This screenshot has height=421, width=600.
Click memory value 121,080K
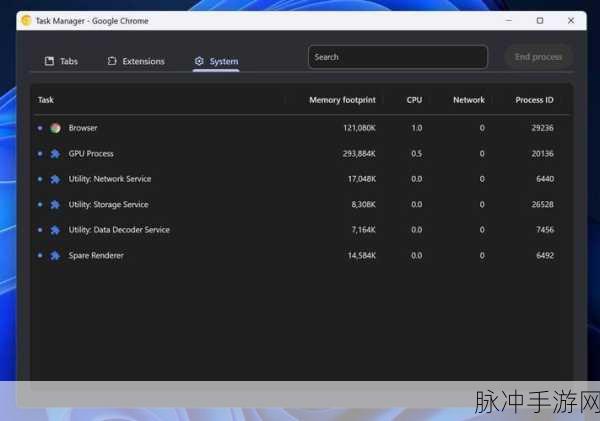click(x=359, y=128)
